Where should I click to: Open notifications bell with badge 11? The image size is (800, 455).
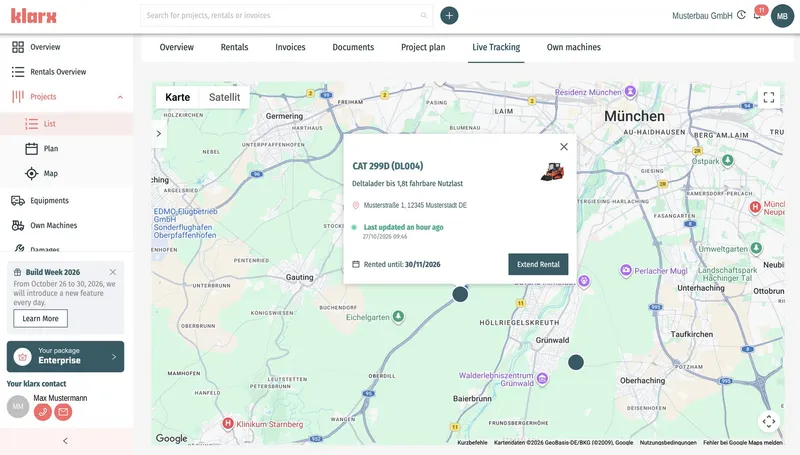point(758,15)
